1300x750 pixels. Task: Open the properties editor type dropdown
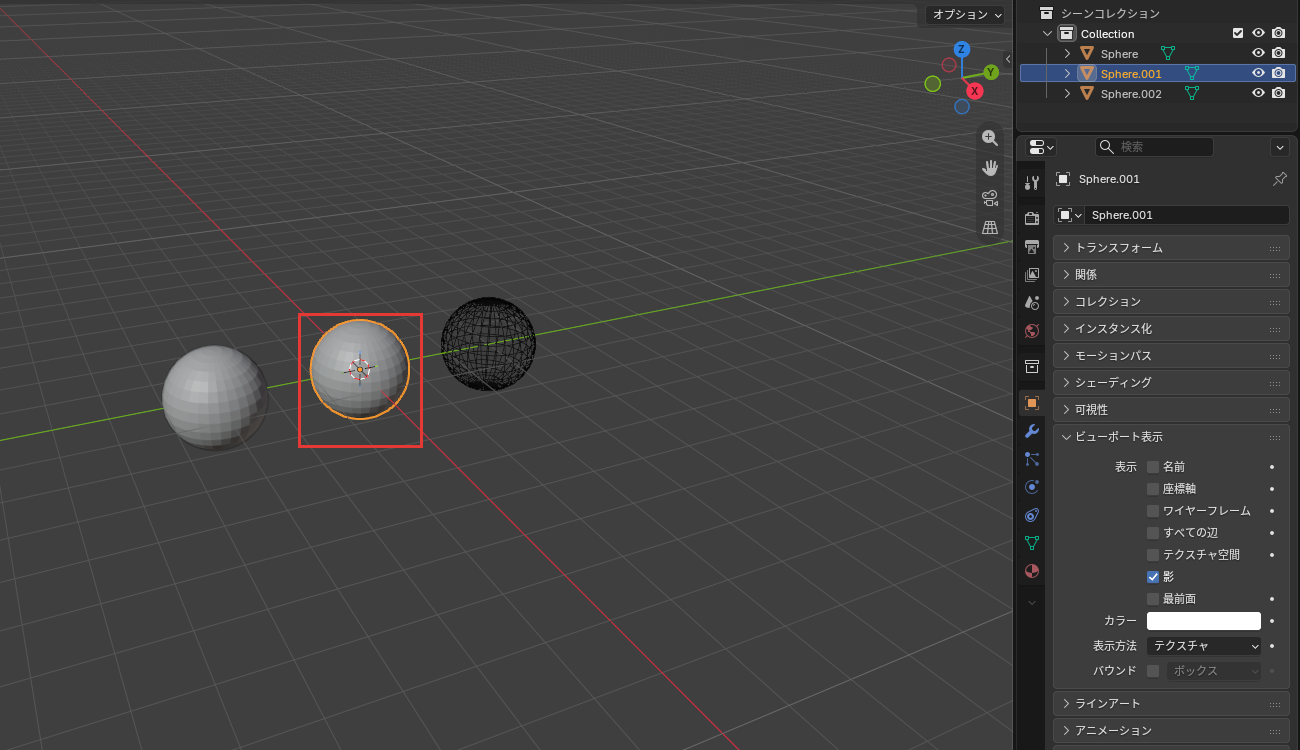coord(1041,147)
